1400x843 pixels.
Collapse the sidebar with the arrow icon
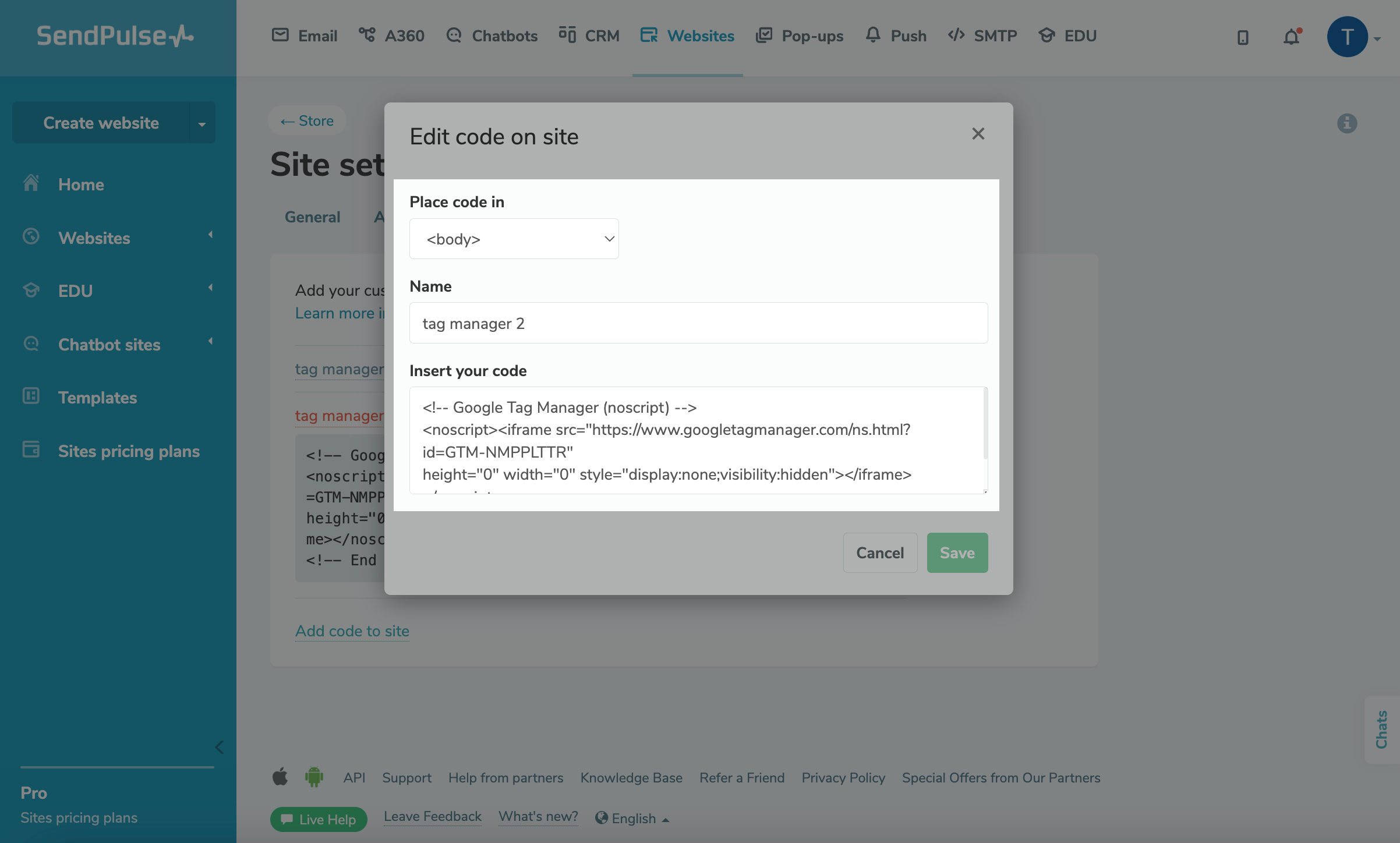tap(220, 748)
